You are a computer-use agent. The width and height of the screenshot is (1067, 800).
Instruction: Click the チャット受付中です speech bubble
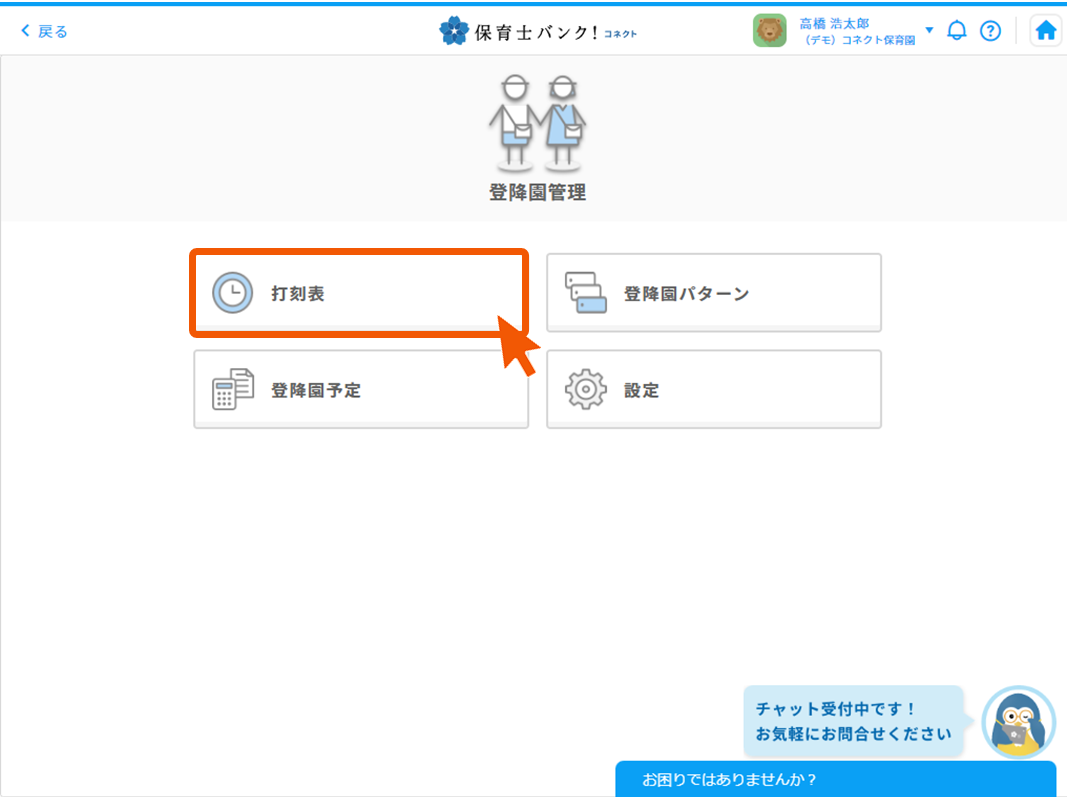852,720
